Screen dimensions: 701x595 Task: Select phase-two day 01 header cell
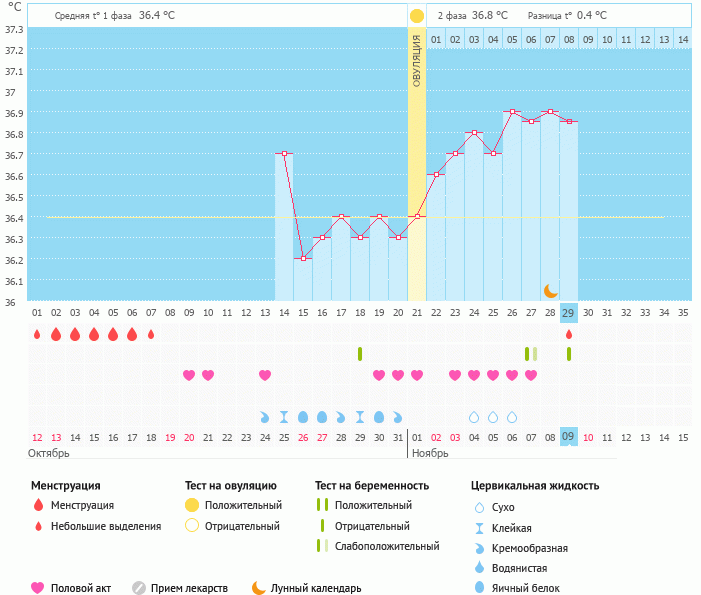(x=436, y=39)
